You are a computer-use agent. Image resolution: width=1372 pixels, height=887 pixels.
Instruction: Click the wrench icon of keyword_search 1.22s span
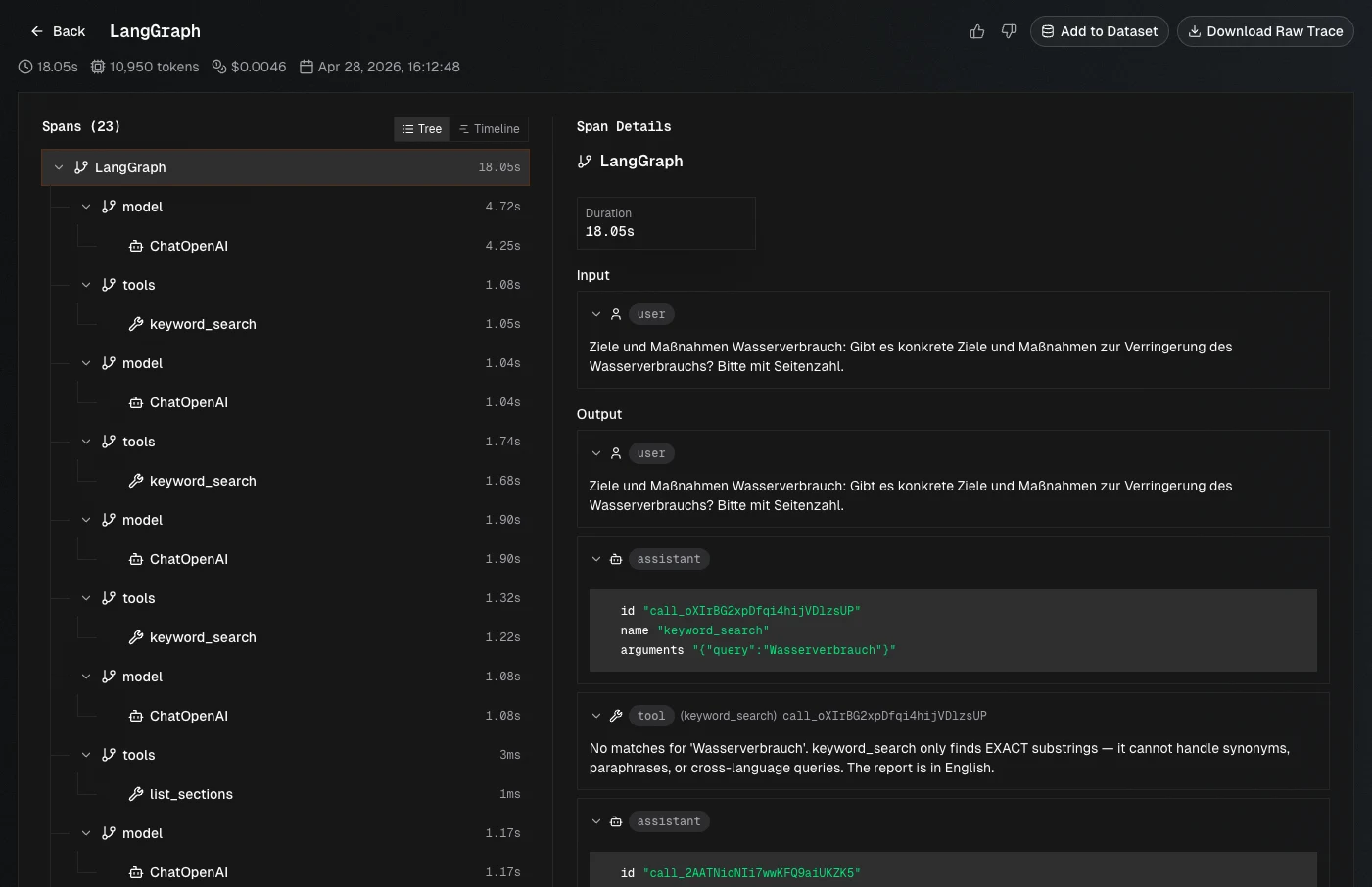coord(136,637)
